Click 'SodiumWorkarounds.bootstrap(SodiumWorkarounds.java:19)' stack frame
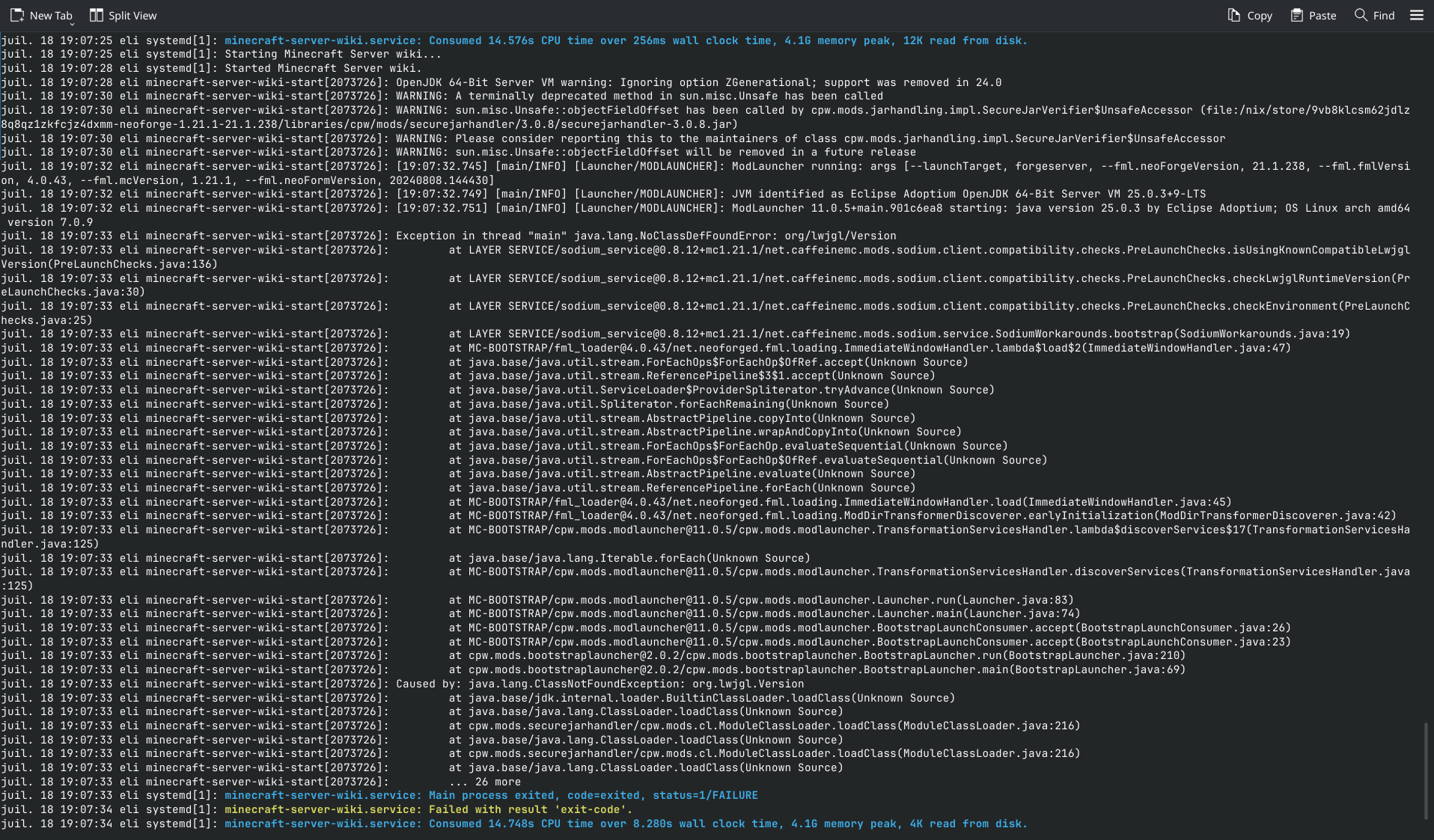1434x840 pixels. pyautogui.click(x=1172, y=334)
